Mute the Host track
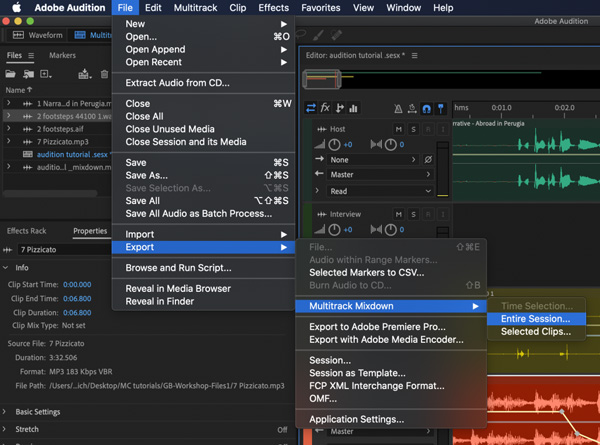The image size is (600, 445). coord(399,129)
